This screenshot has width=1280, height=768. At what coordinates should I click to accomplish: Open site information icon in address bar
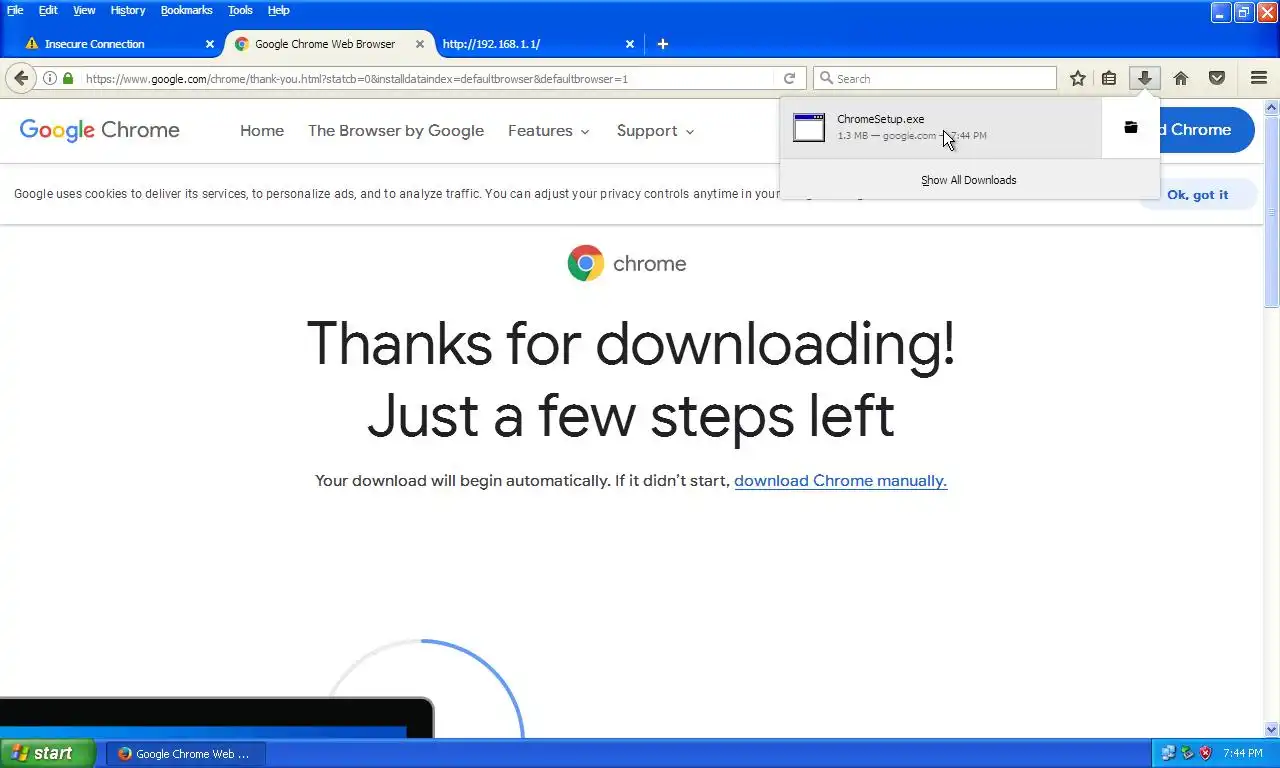coord(50,78)
